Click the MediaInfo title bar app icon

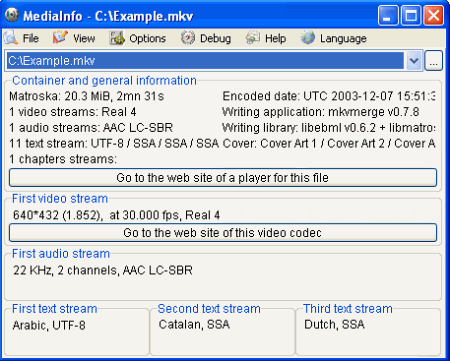pyautogui.click(x=12, y=15)
